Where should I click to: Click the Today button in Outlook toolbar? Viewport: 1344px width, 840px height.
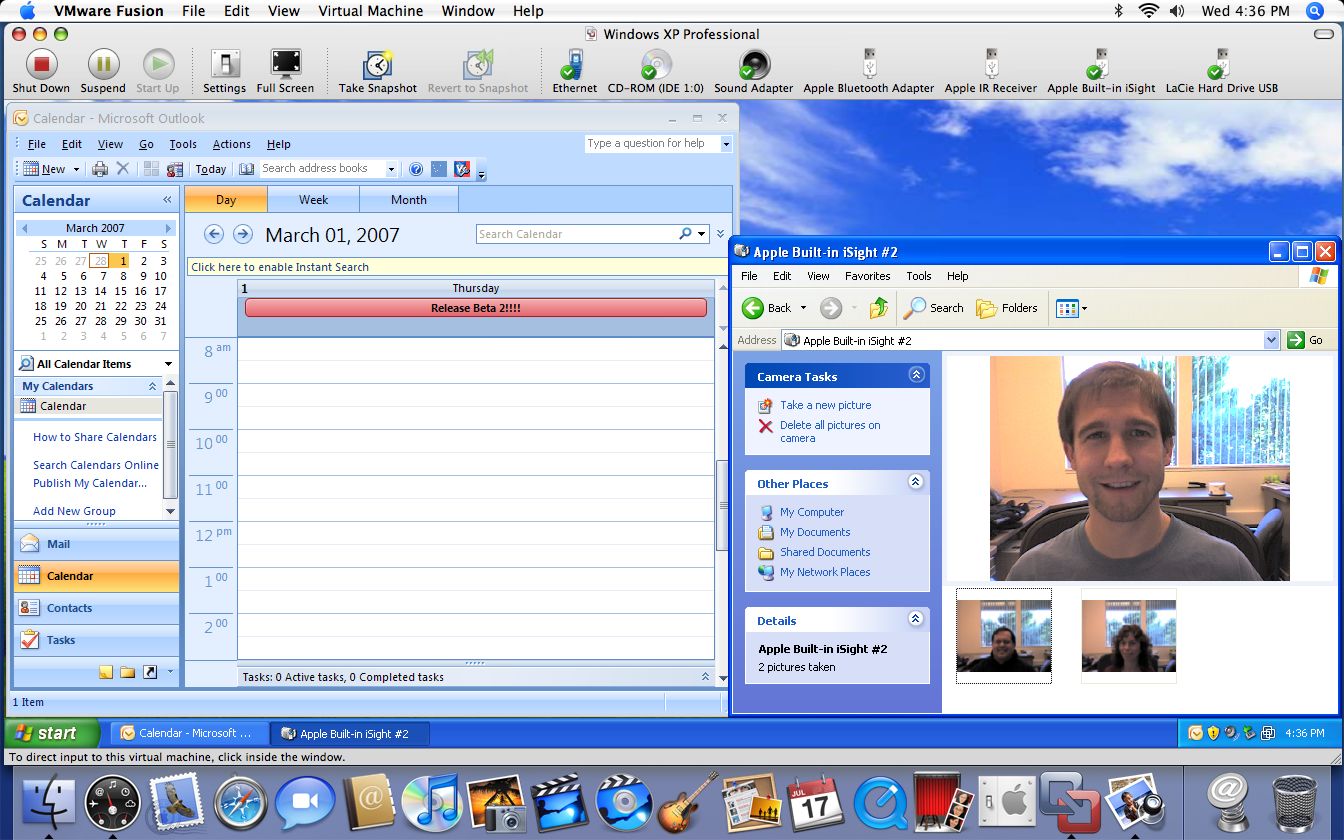210,169
